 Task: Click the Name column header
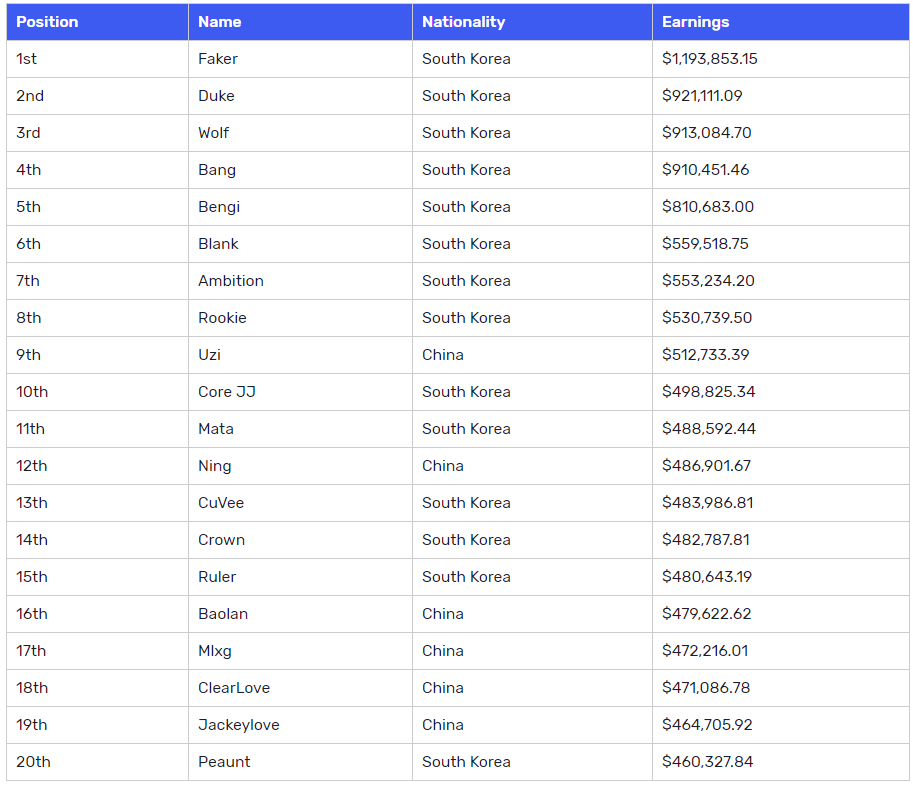pyautogui.click(x=300, y=22)
